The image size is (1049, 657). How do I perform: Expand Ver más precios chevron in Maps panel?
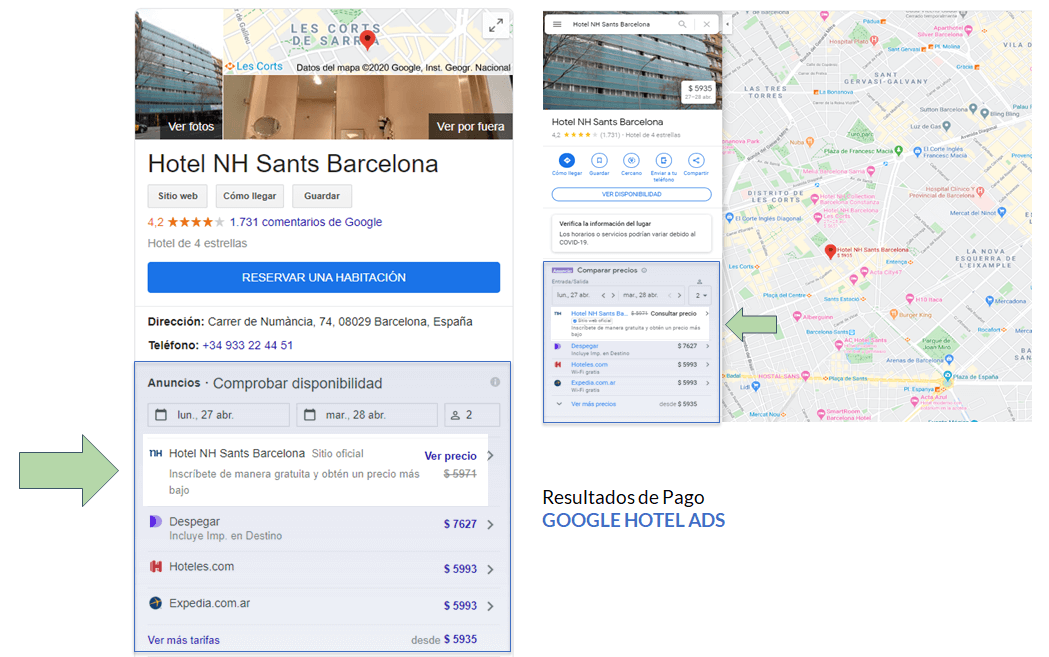coord(559,404)
